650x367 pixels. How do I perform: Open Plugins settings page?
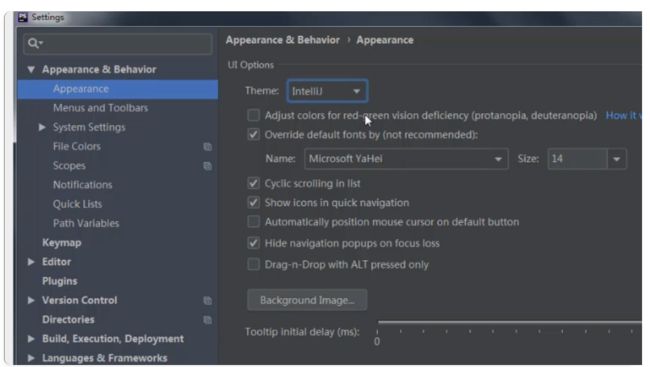[60, 281]
